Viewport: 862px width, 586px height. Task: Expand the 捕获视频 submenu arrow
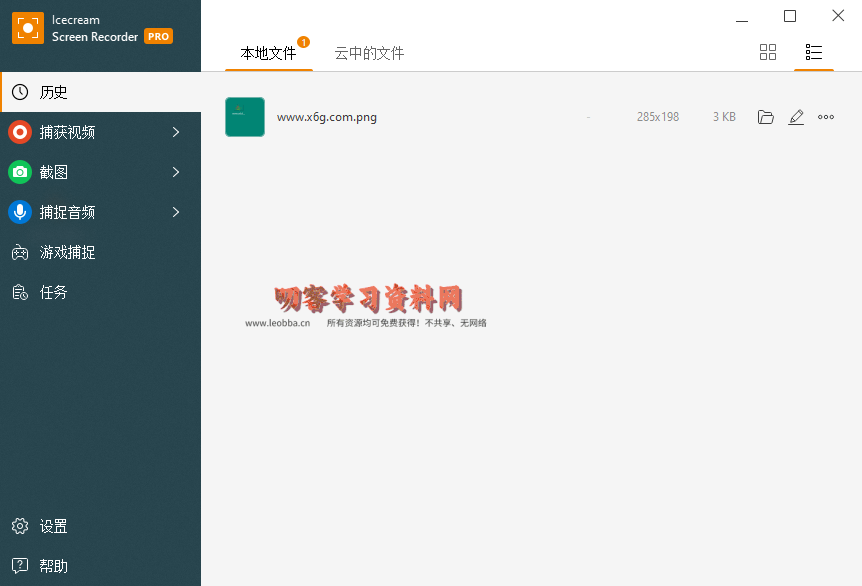click(x=176, y=132)
